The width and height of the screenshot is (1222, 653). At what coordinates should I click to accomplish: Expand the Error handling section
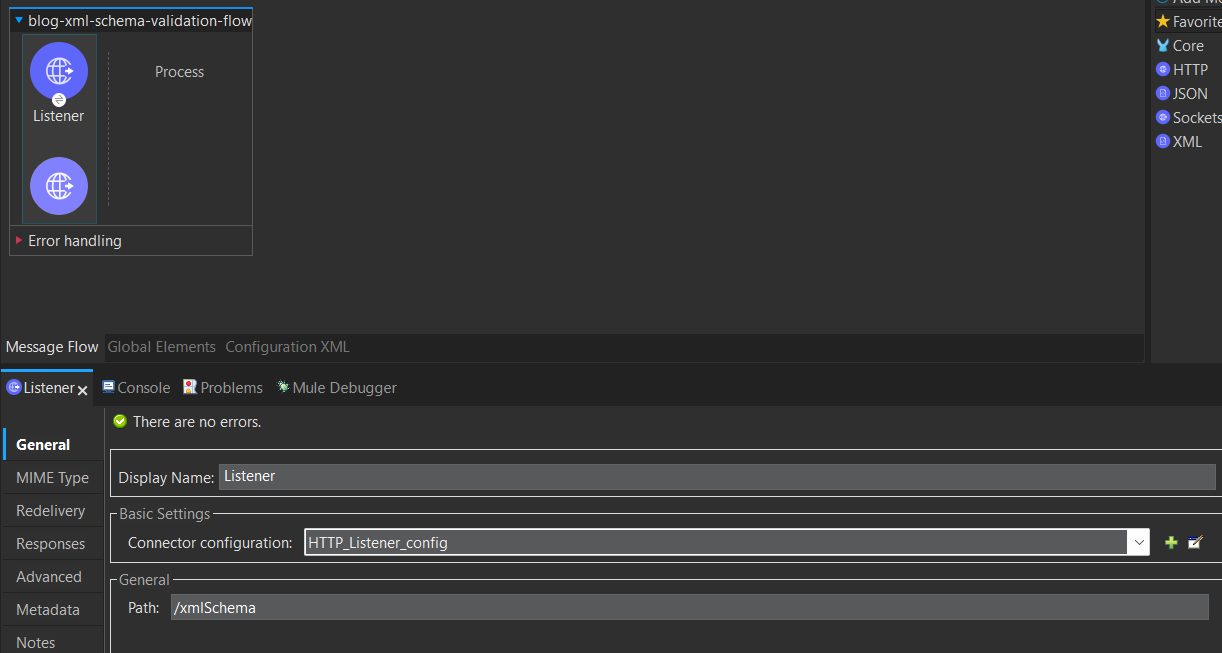[x=19, y=241]
